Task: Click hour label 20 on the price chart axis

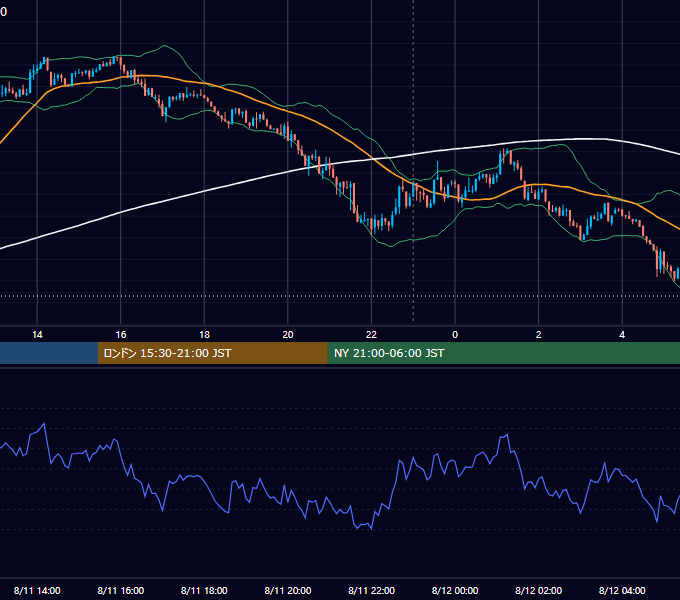Action: [x=288, y=335]
